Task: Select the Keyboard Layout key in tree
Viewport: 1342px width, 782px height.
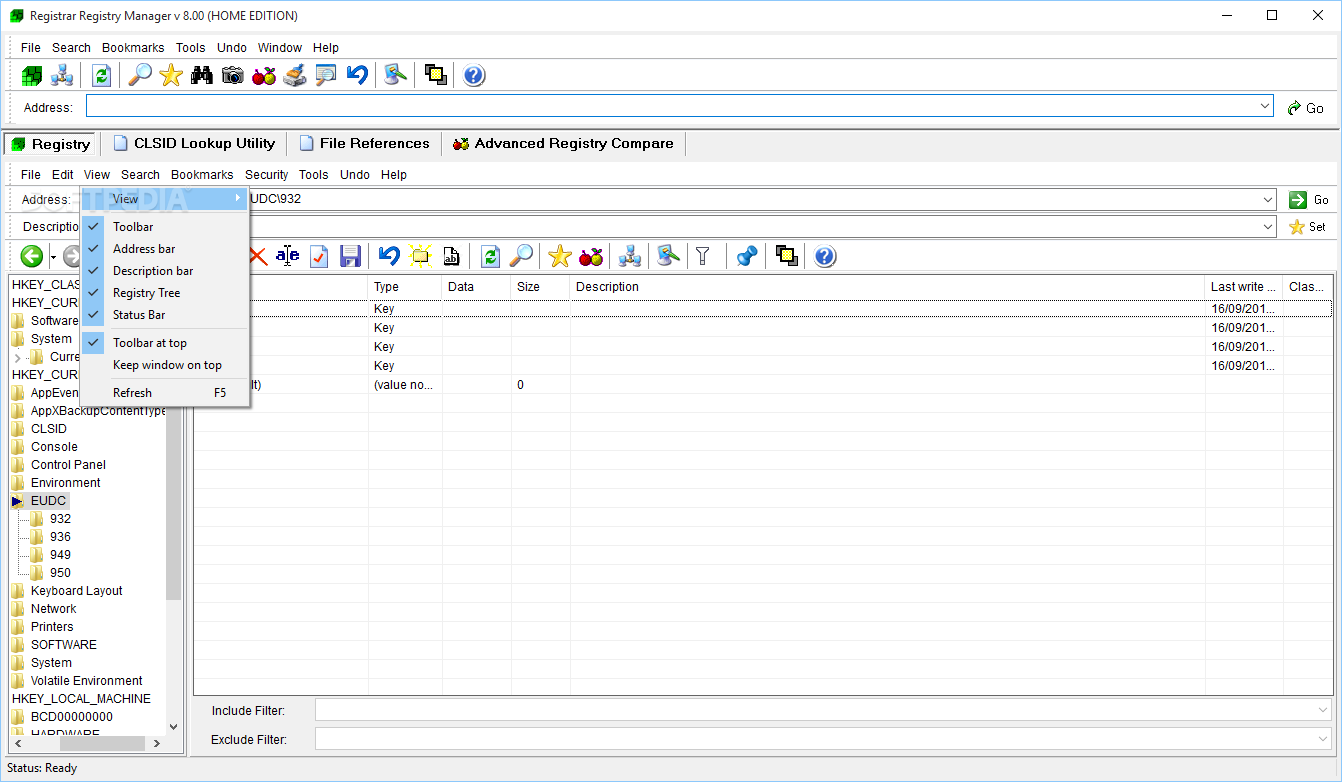Action: [x=77, y=591]
